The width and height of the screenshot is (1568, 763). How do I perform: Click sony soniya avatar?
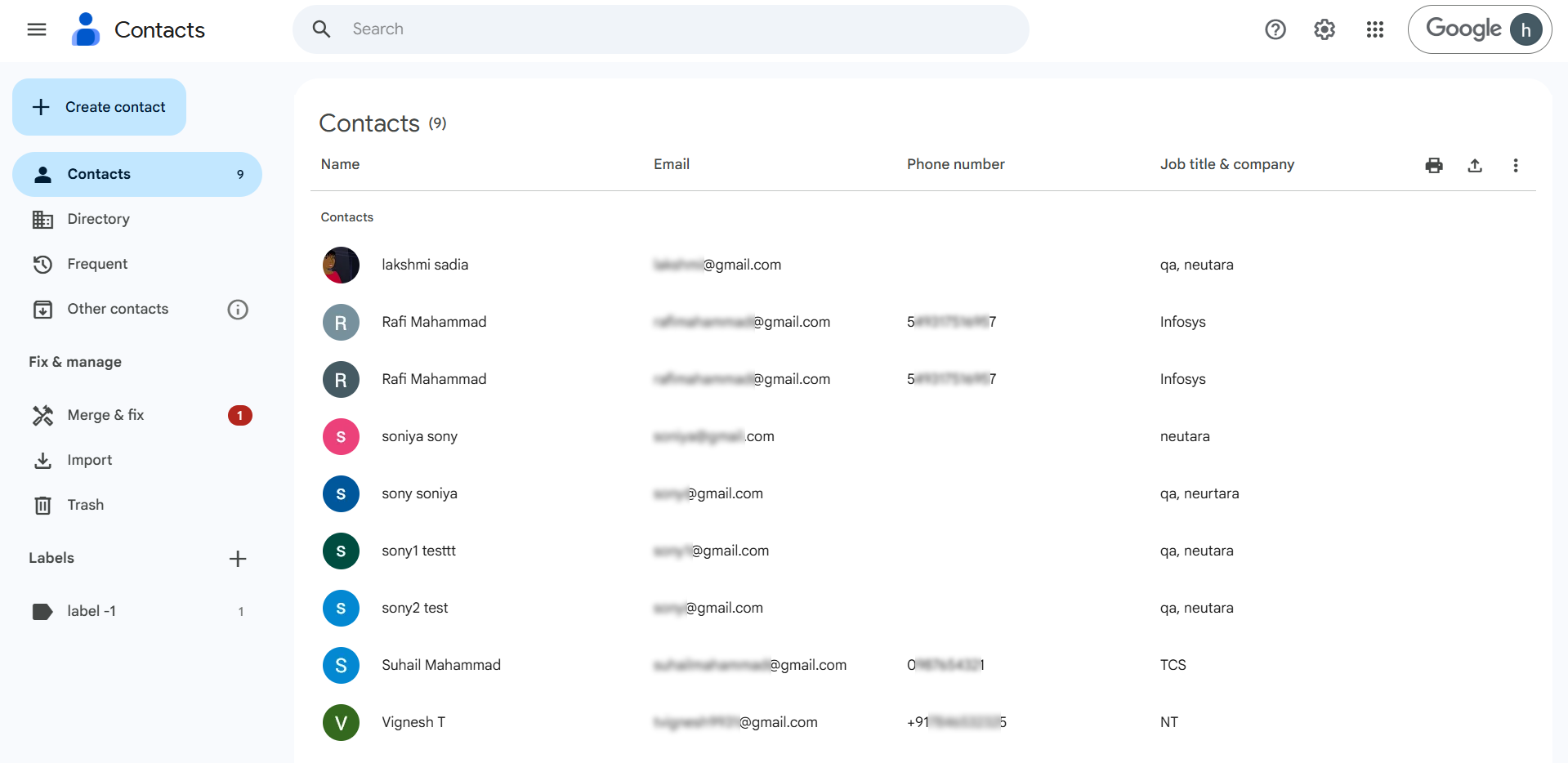pyautogui.click(x=341, y=493)
